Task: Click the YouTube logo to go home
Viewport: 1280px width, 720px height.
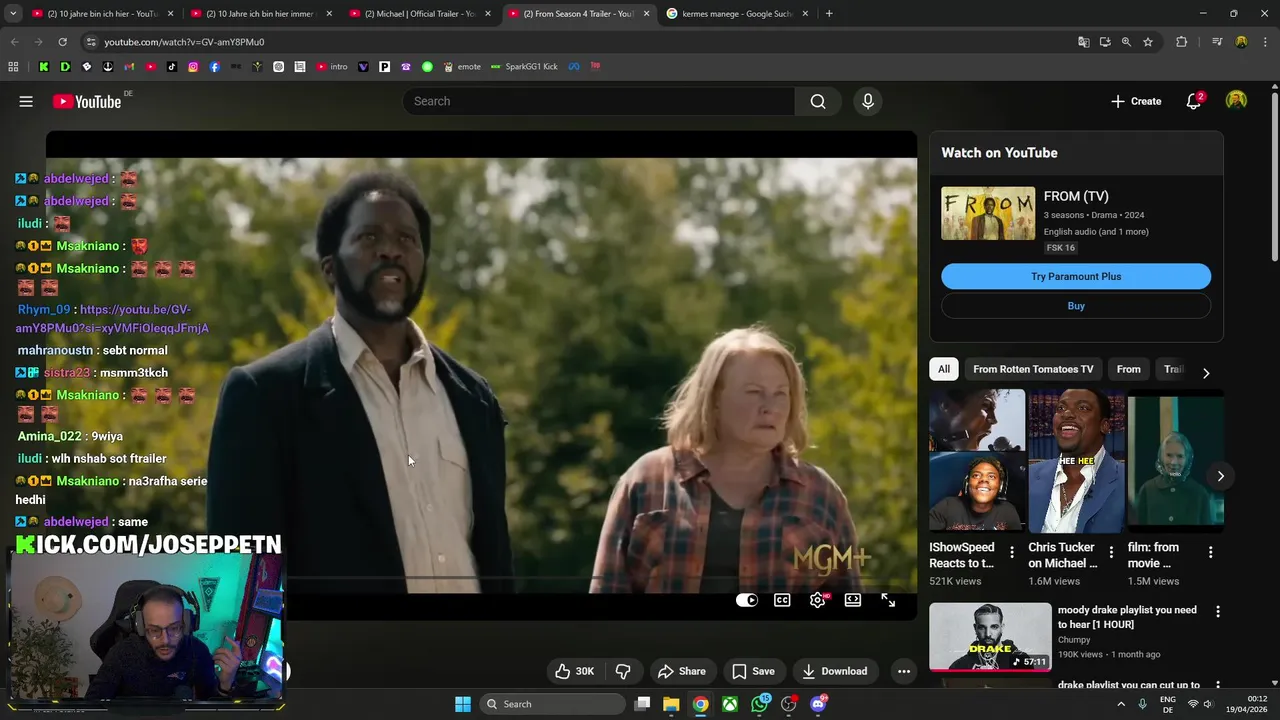Action: tap(87, 101)
